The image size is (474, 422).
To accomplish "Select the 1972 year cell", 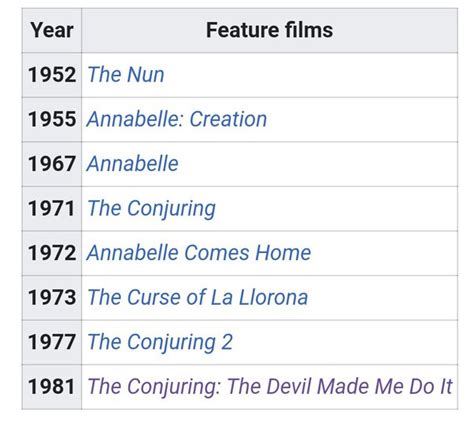I will [52, 253].
